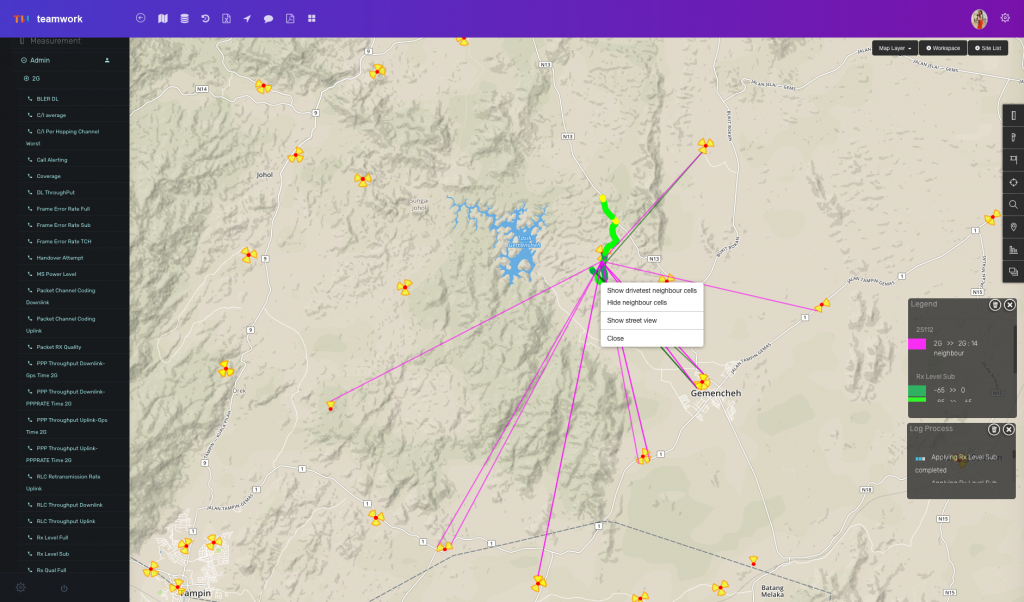
Task: Open the database icon in top toolbar
Action: point(183,18)
